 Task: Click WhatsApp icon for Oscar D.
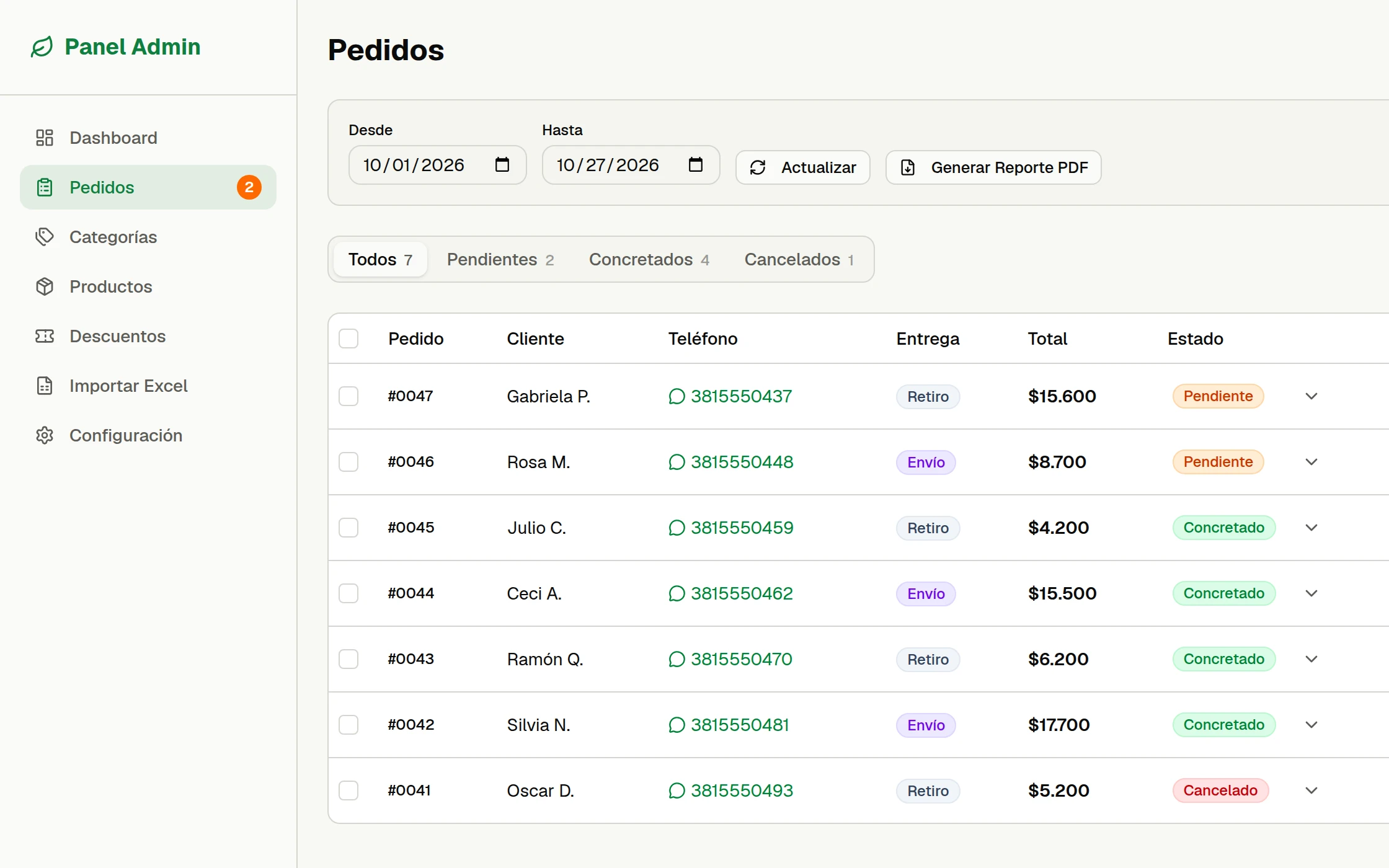[x=677, y=790]
